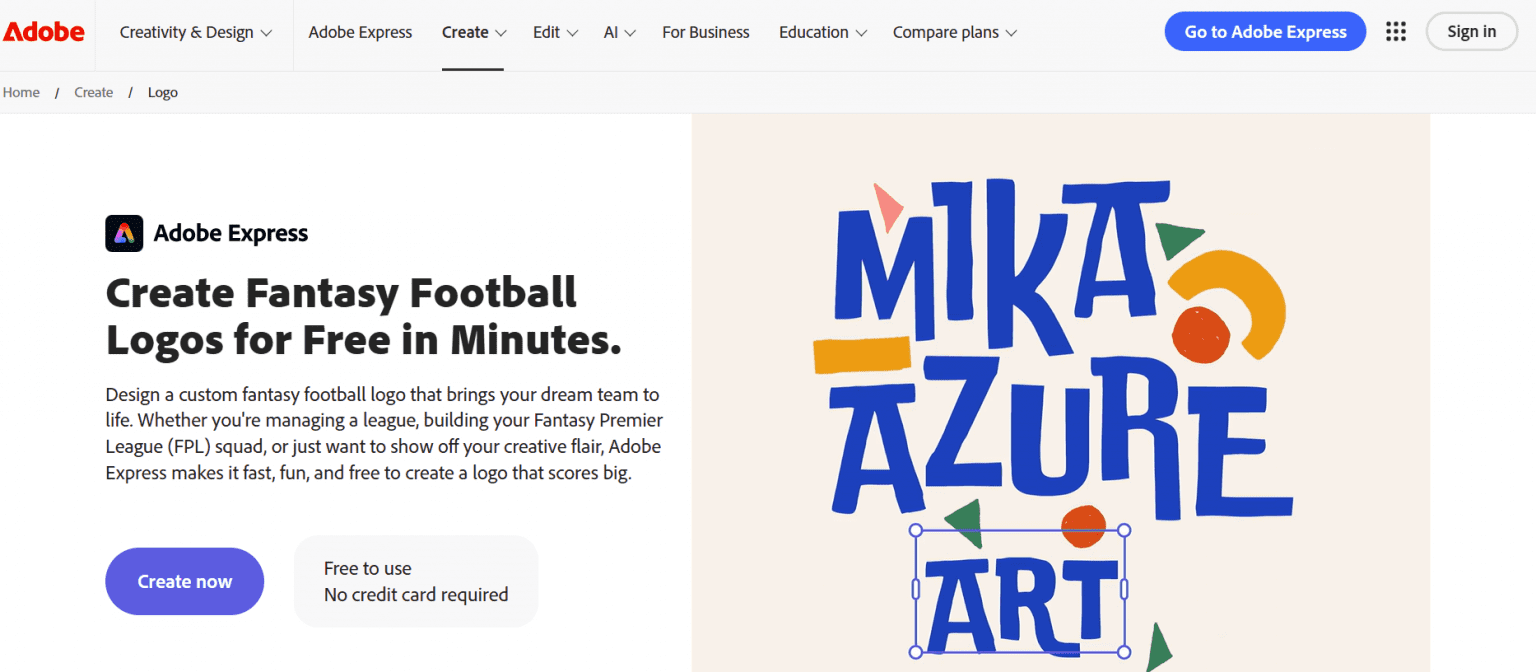Open the Create menu dropdown
The height and width of the screenshot is (672, 1536).
click(x=474, y=32)
